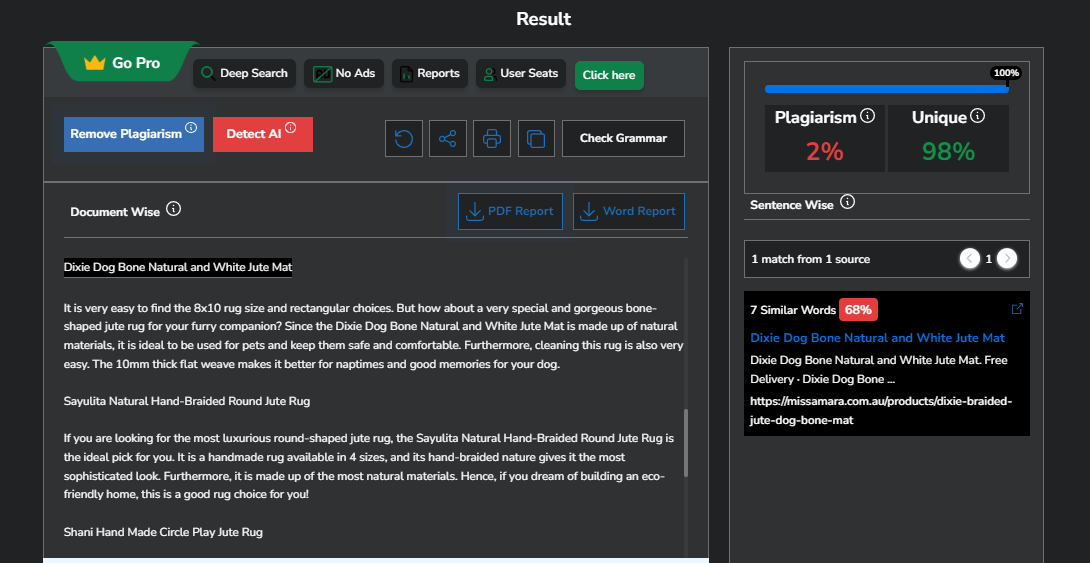
Task: Open Document Wise info icon
Action: click(x=174, y=209)
